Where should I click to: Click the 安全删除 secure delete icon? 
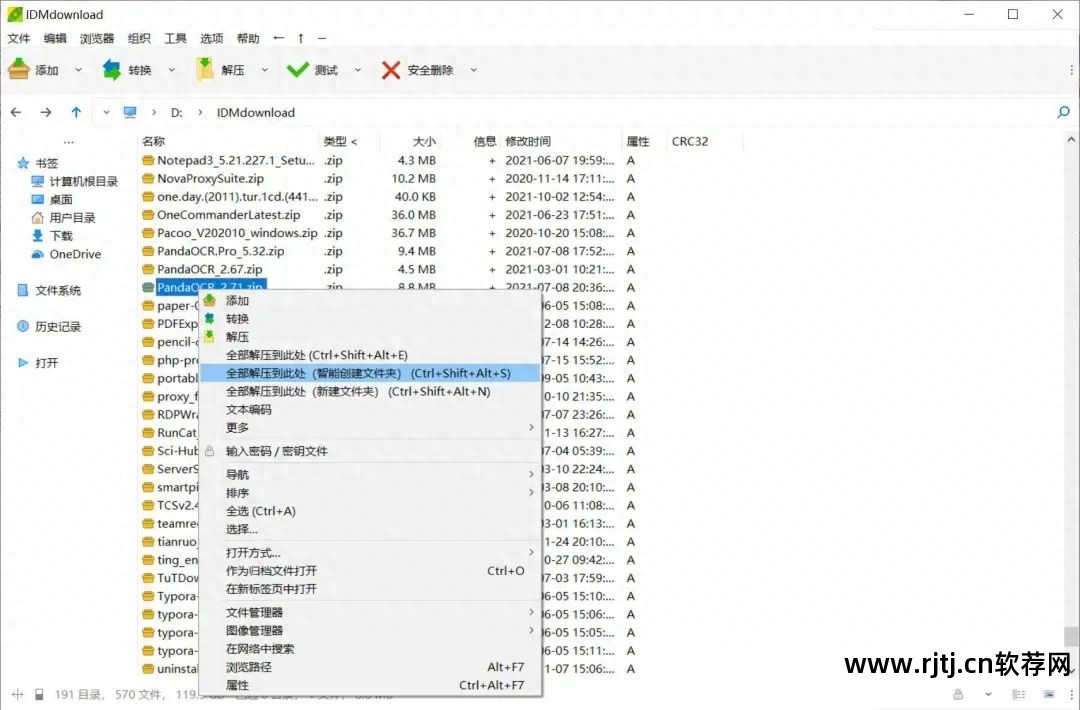[x=389, y=69]
